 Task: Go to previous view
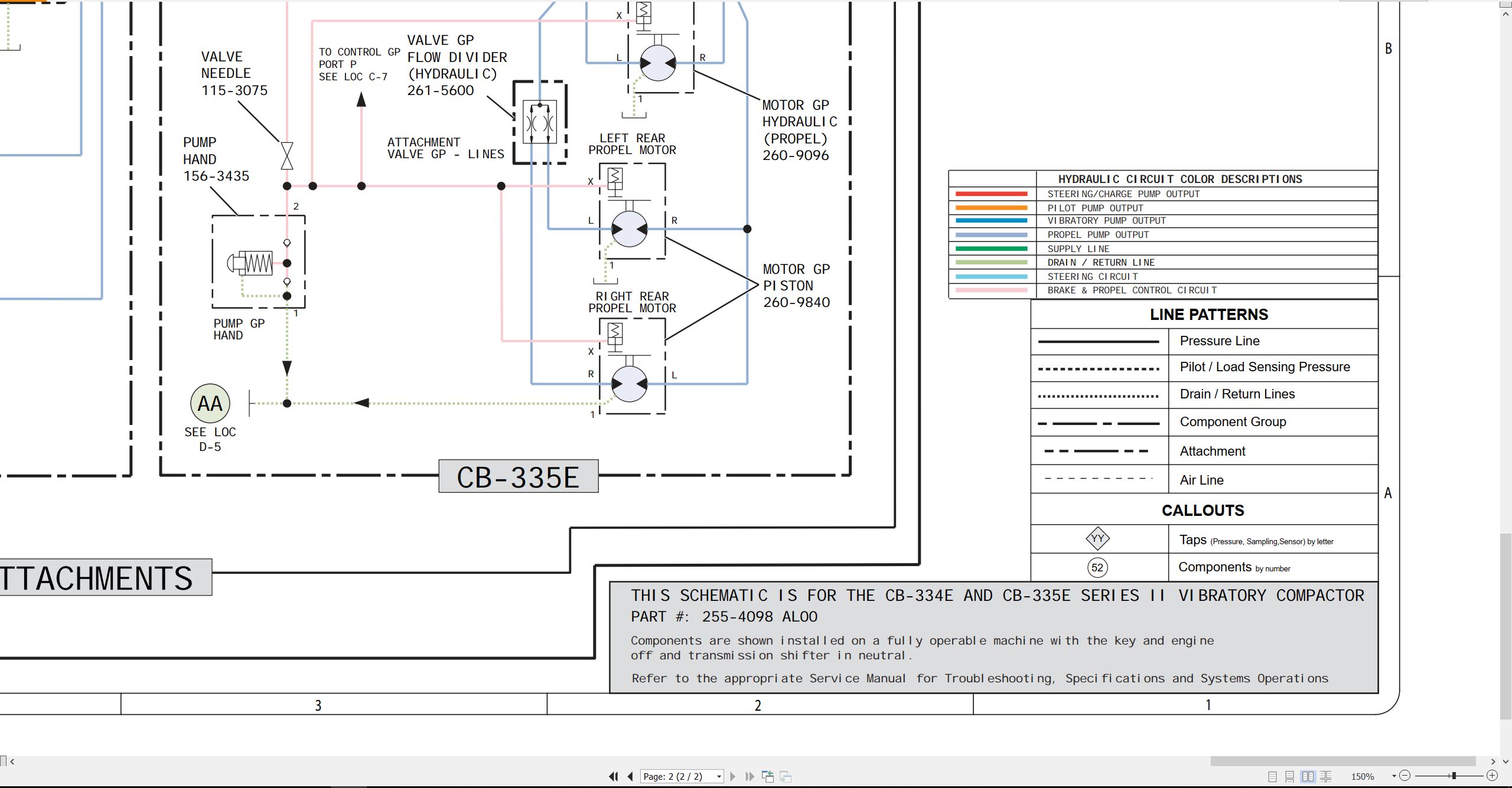[768, 777]
